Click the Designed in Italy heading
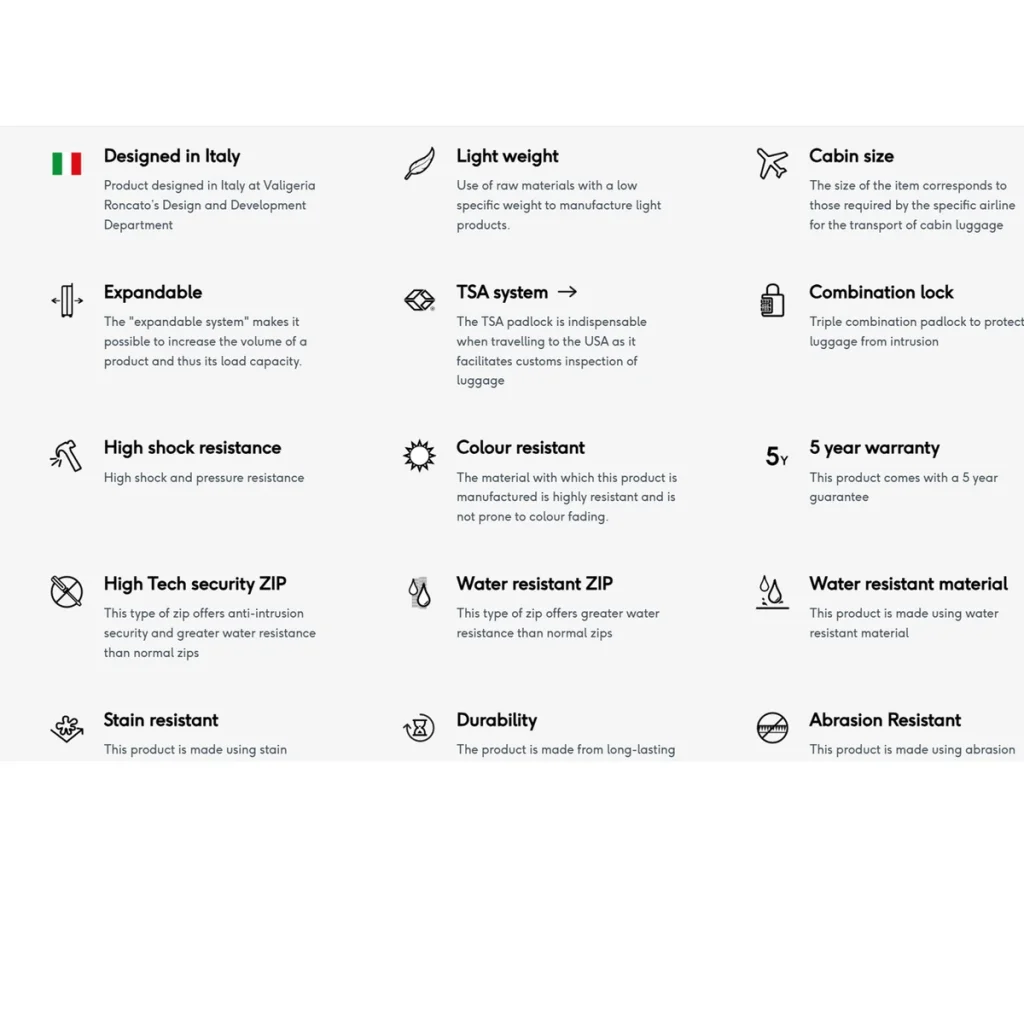Image resolution: width=1024 pixels, height=1024 pixels. coord(172,156)
